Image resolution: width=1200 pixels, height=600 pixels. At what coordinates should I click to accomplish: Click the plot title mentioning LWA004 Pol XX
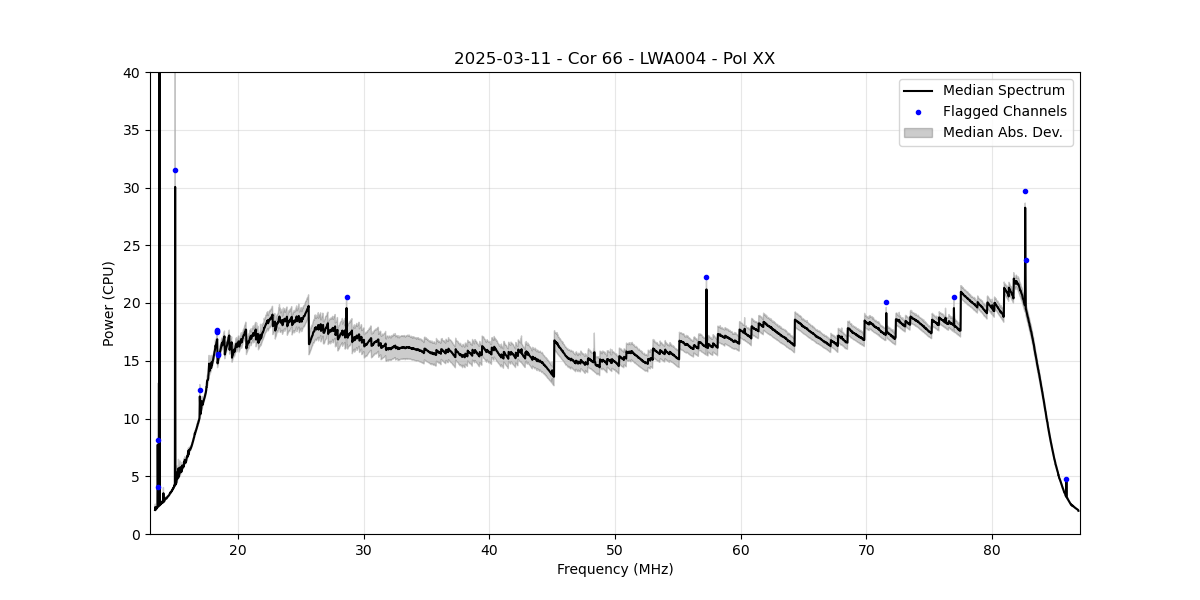pyautogui.click(x=614, y=59)
